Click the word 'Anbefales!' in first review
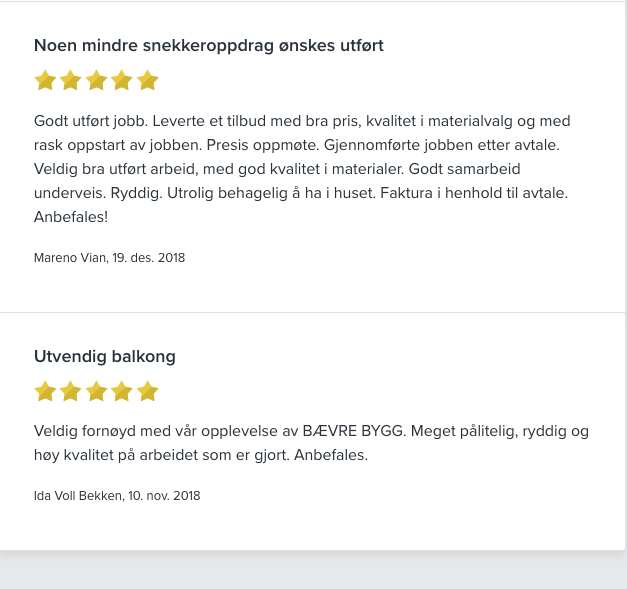This screenshot has width=627, height=589. [x=70, y=217]
